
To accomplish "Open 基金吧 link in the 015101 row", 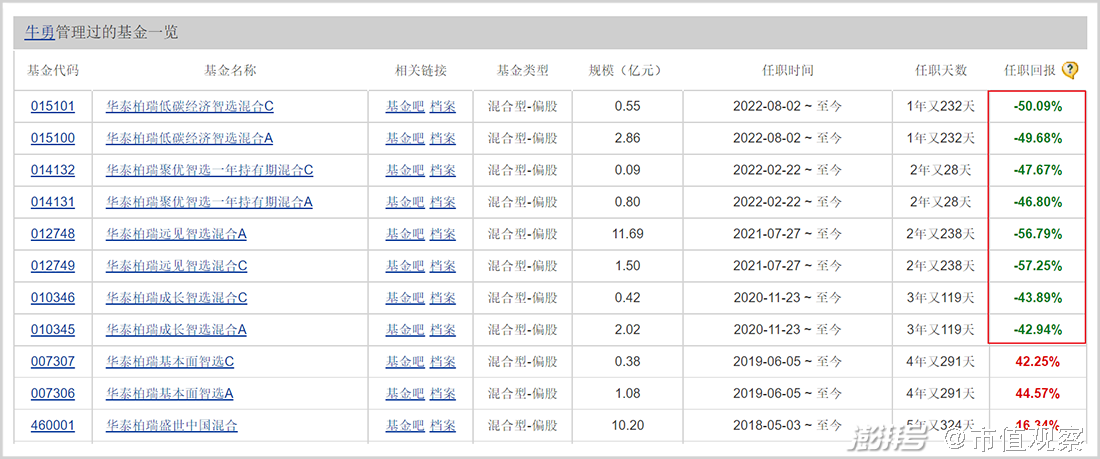I will coord(405,107).
